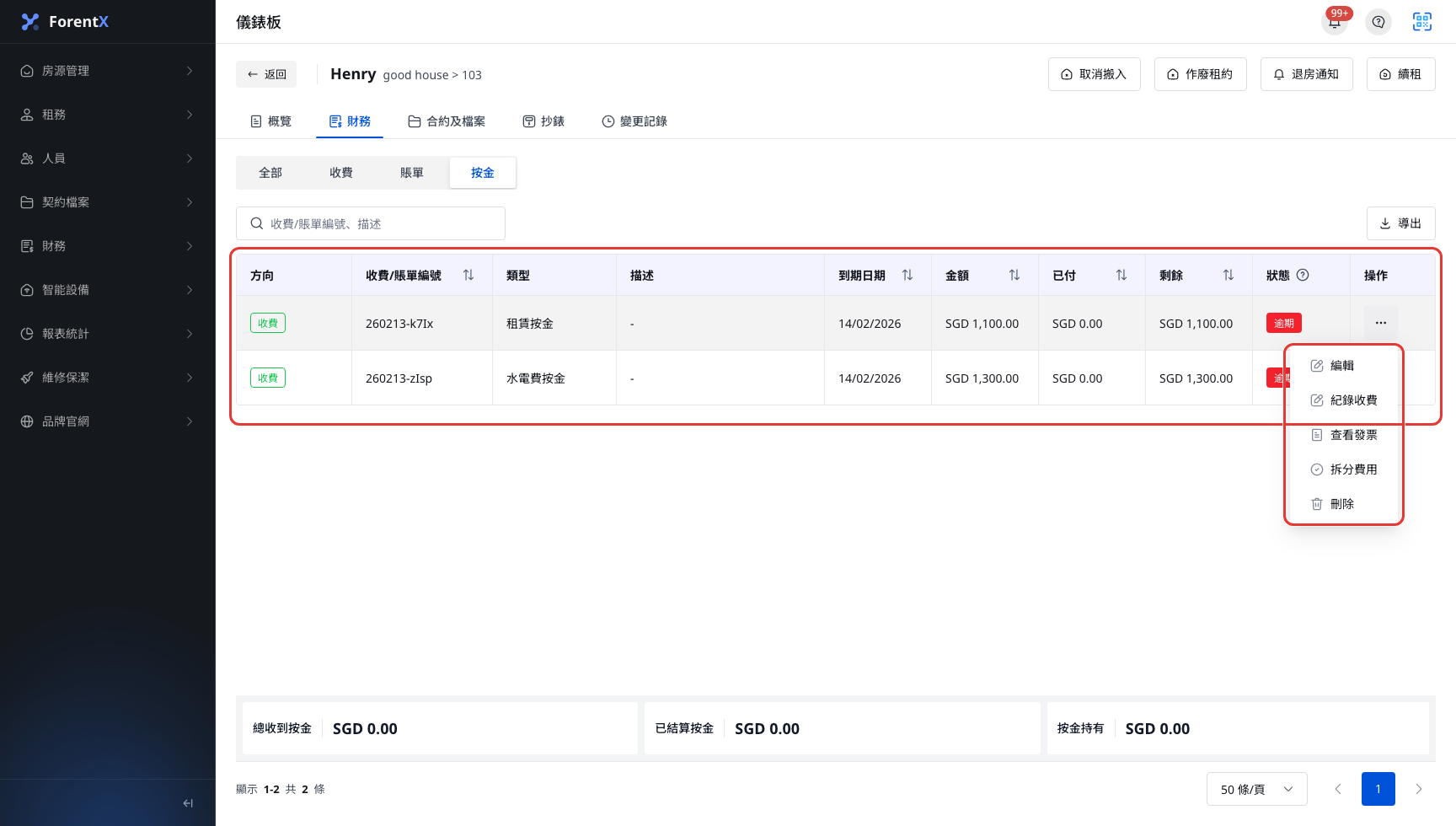Choose 編輯 from the context menu
The height and width of the screenshot is (826, 1456).
(x=1344, y=366)
